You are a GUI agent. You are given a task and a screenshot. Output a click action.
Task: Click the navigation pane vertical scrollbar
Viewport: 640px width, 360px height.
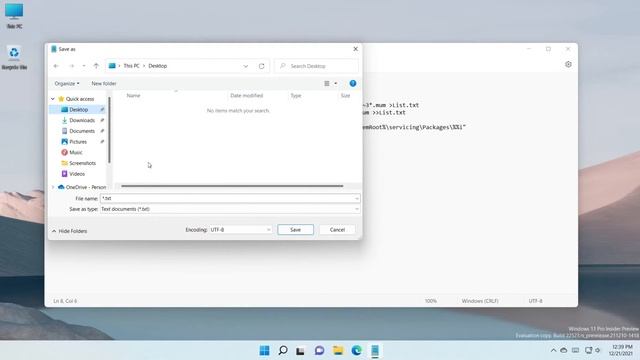[x=109, y=130]
